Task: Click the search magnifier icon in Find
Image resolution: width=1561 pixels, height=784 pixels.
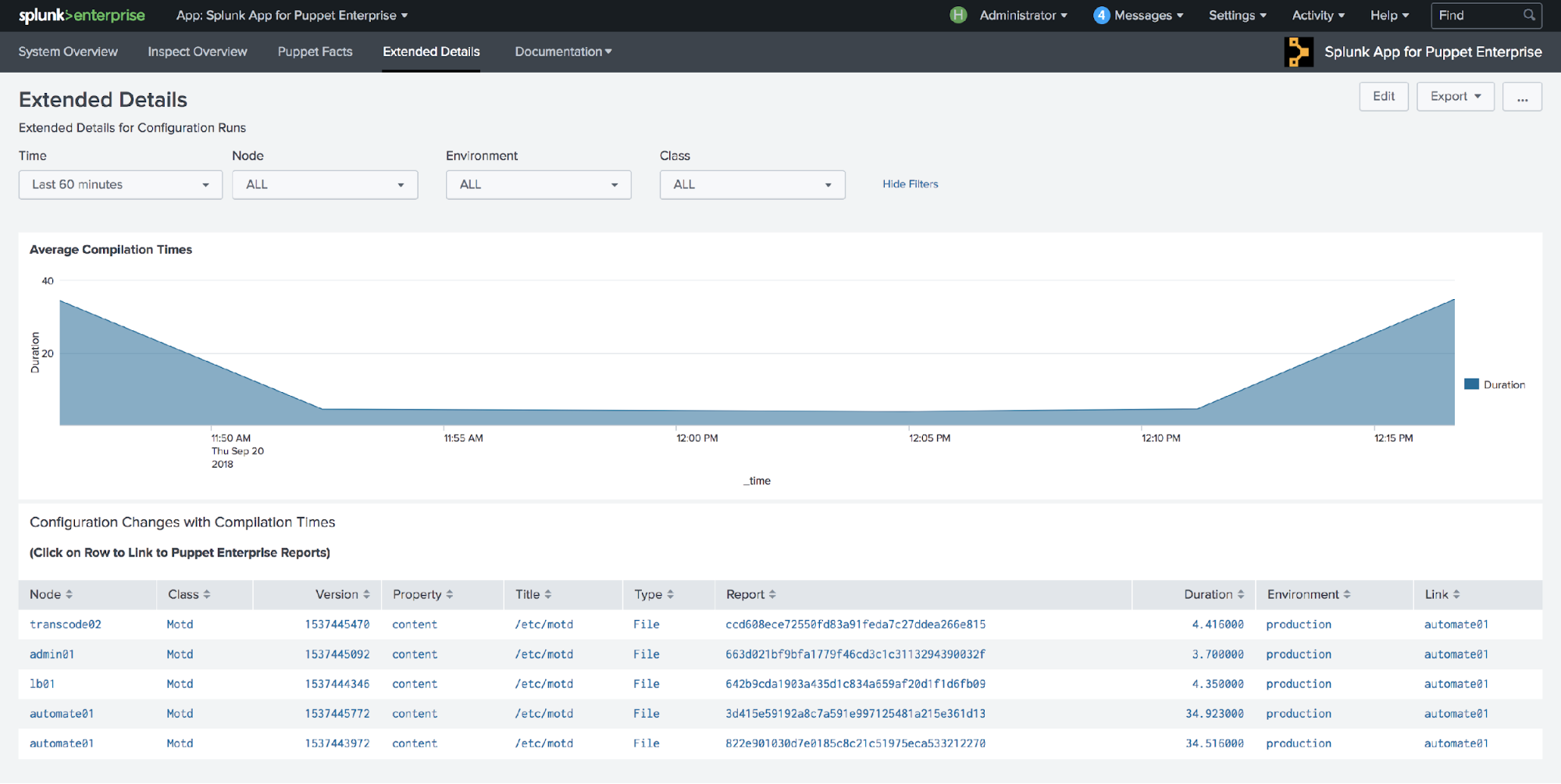Action: pos(1529,15)
